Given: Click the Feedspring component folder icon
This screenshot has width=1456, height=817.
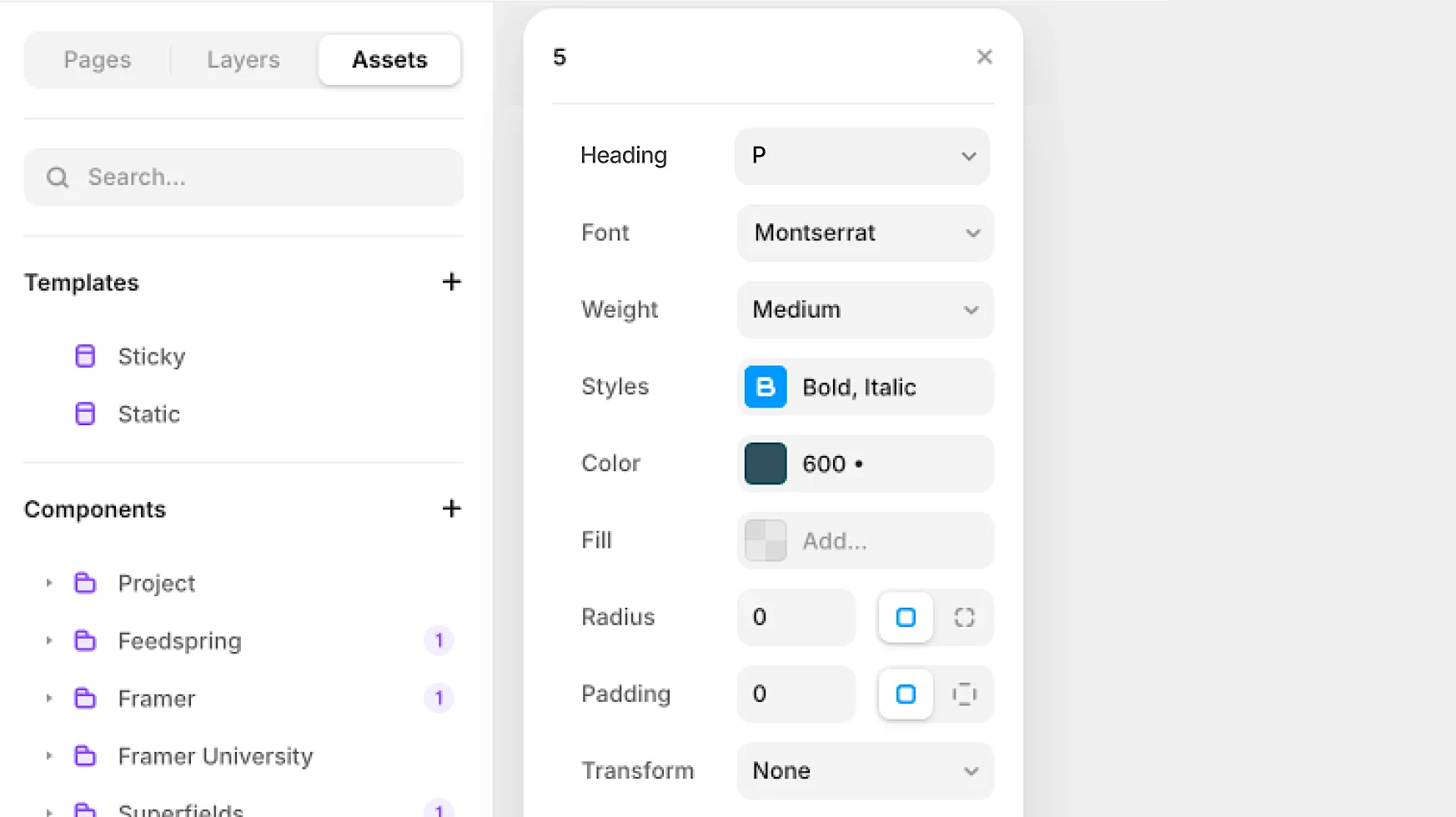Looking at the screenshot, I should 85,640.
